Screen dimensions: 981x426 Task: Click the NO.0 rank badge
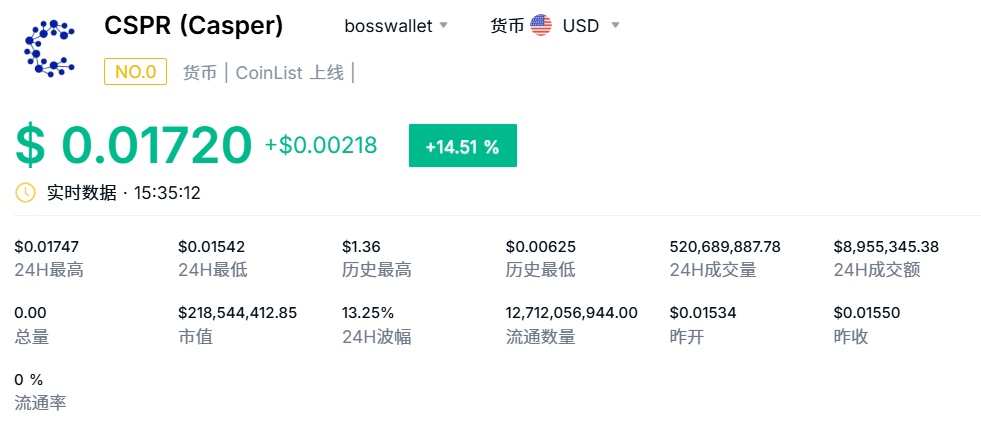(x=136, y=71)
